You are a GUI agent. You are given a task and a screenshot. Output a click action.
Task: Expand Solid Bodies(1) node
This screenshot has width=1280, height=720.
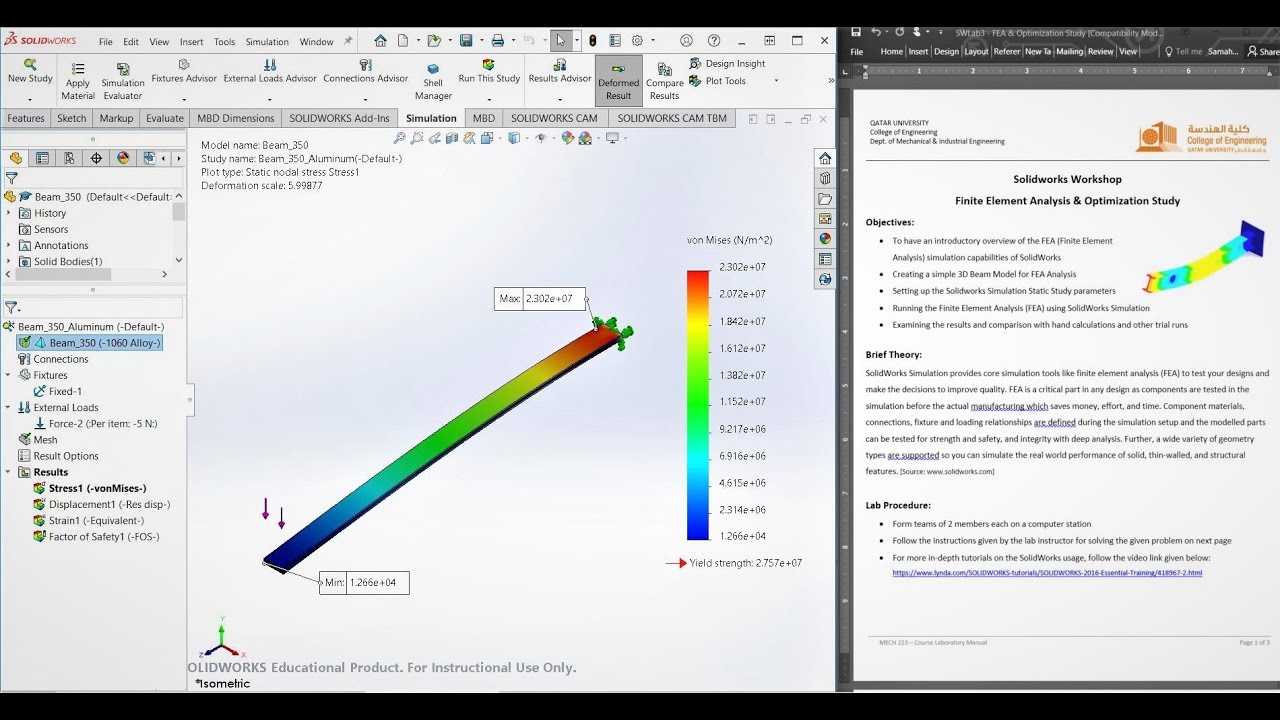coord(9,261)
